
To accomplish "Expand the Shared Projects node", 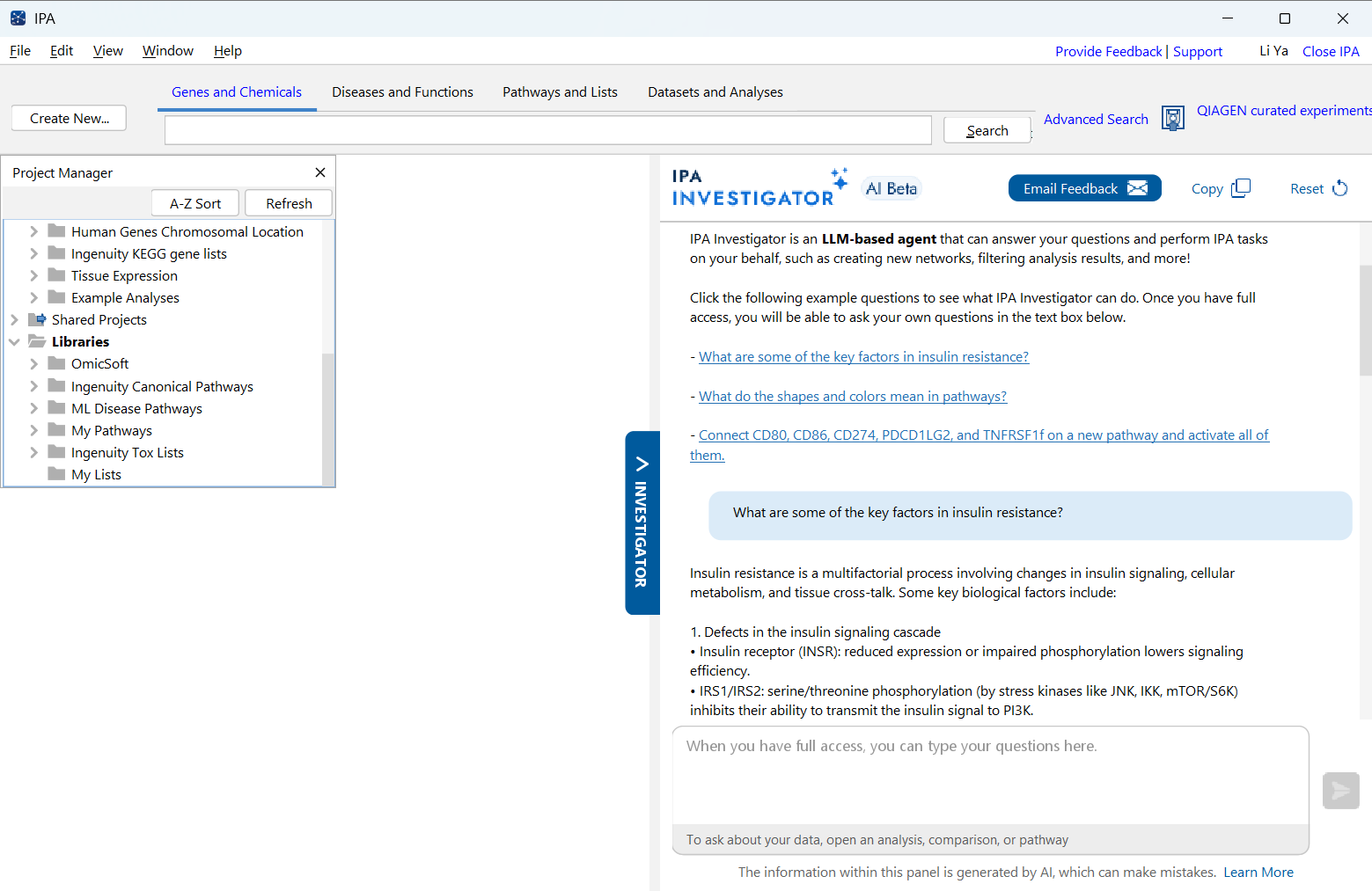I will 14,320.
